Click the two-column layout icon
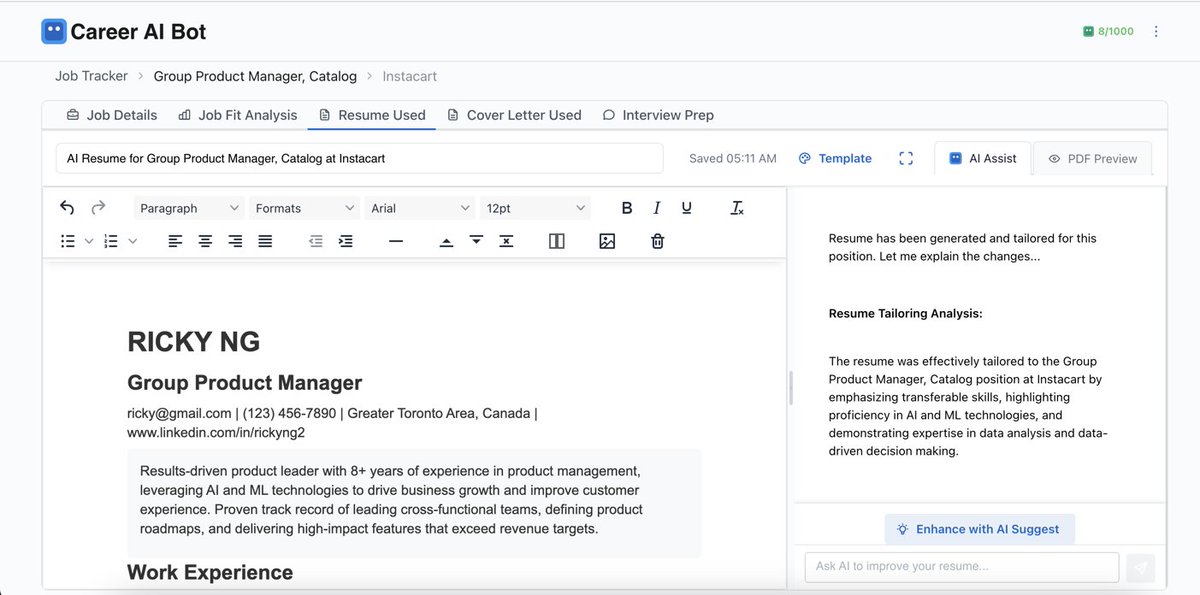The height and width of the screenshot is (595, 1200). [557, 241]
